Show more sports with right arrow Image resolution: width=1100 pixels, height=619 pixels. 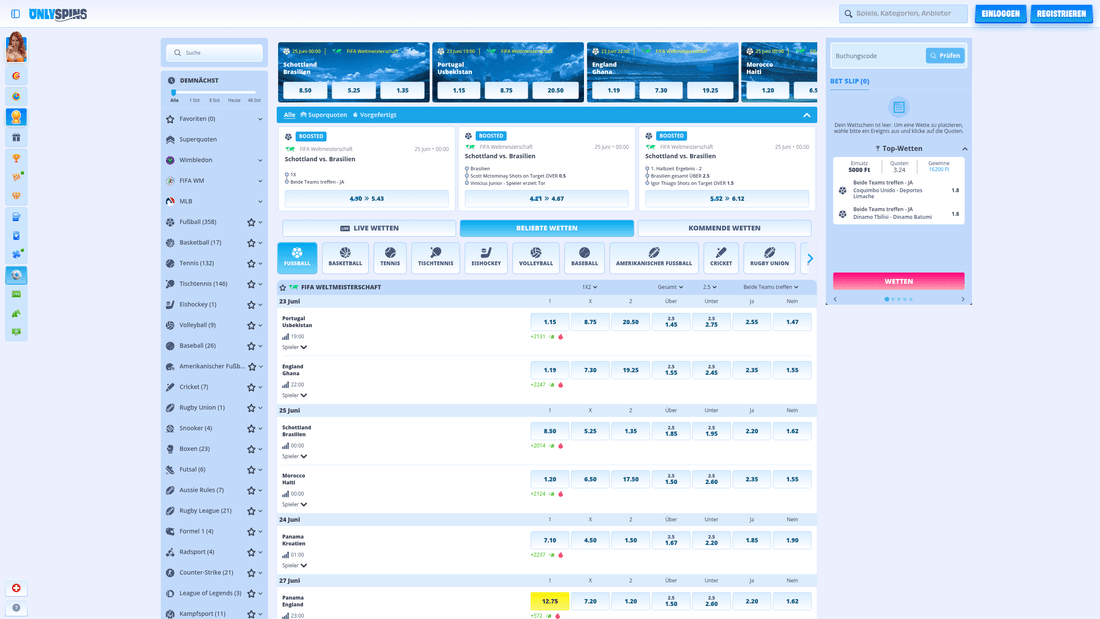(x=810, y=258)
